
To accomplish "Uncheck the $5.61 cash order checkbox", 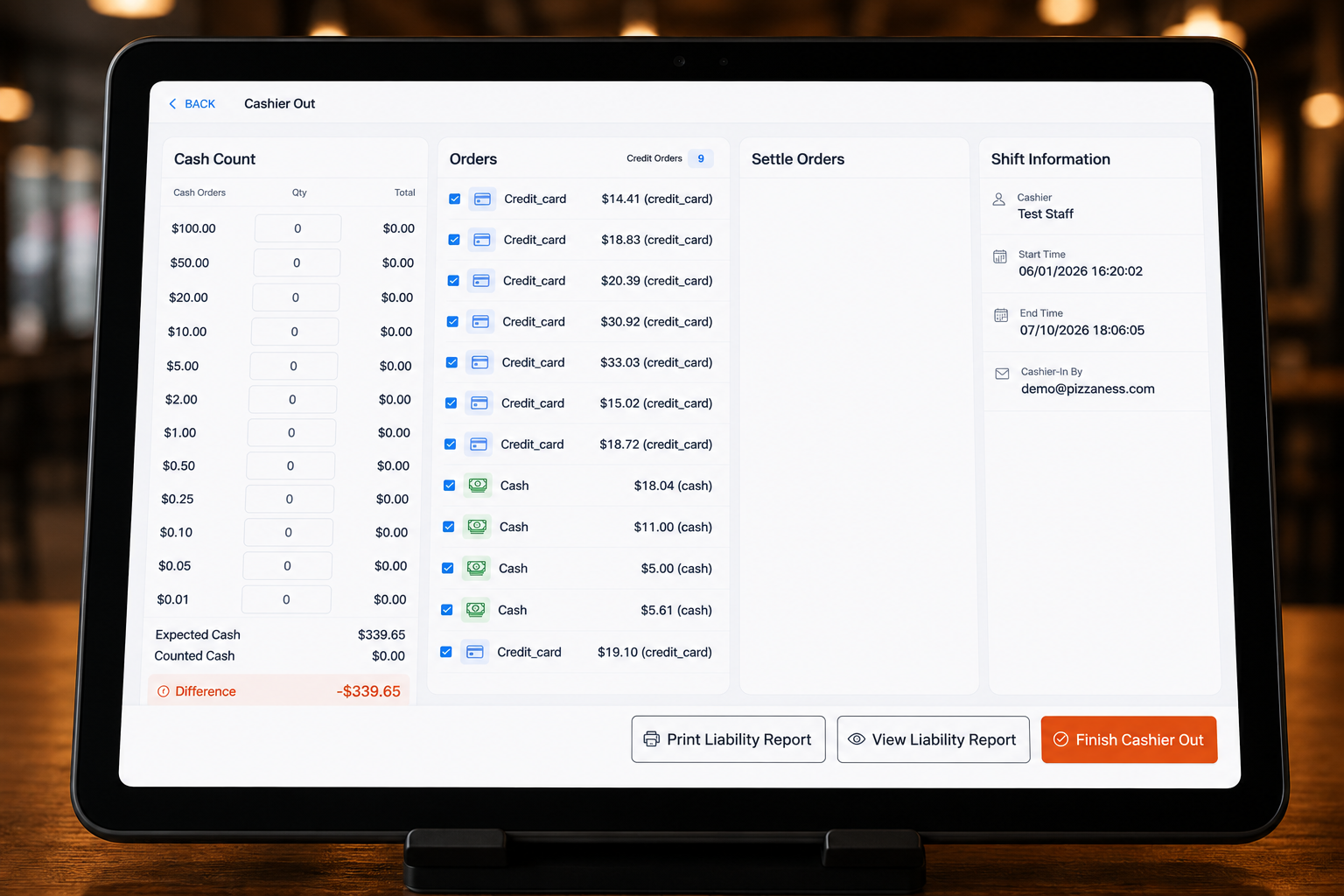I will pos(447,610).
